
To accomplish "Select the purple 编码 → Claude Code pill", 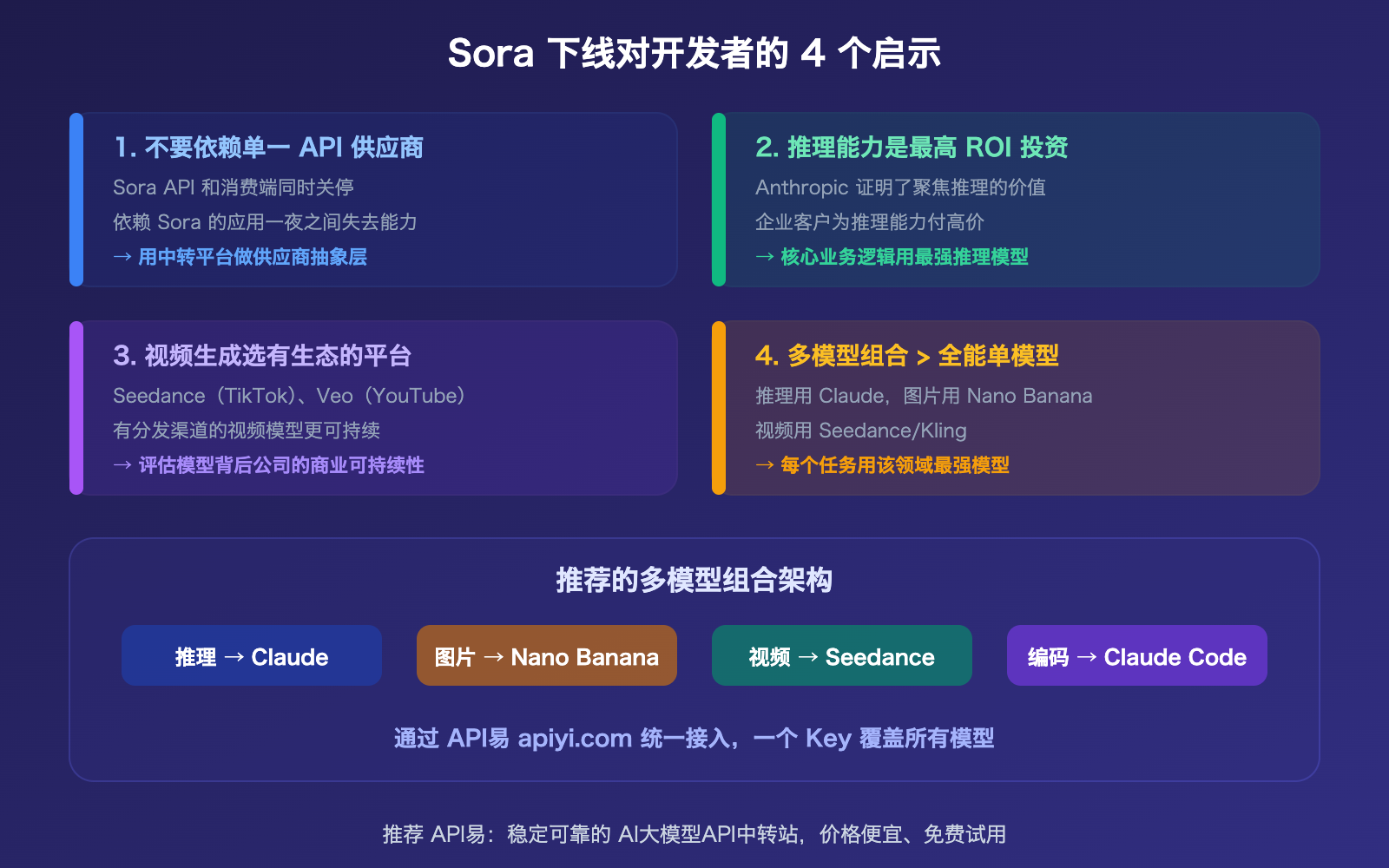I will tap(1137, 656).
